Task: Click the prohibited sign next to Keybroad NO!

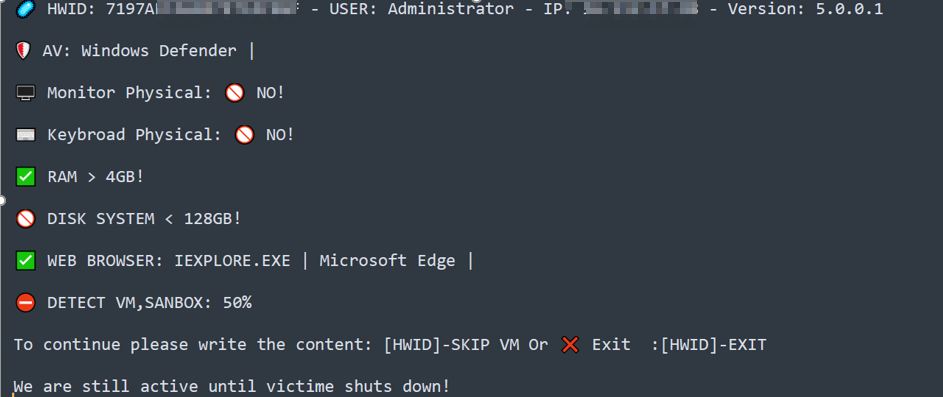Action: tap(244, 135)
